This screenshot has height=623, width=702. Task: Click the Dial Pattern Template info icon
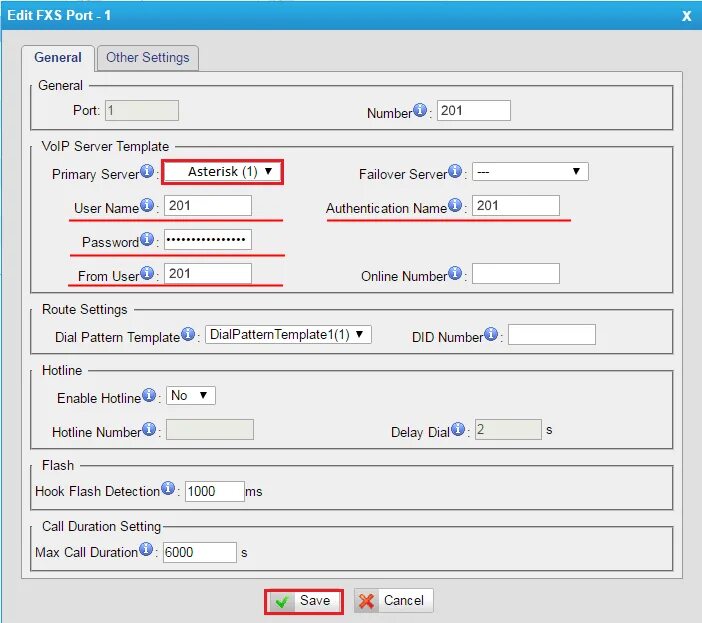188,334
